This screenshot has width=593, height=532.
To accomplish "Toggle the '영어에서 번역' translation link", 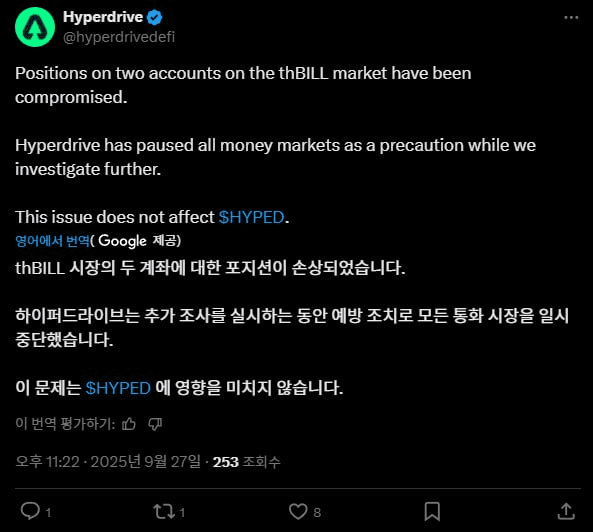I will [52, 241].
